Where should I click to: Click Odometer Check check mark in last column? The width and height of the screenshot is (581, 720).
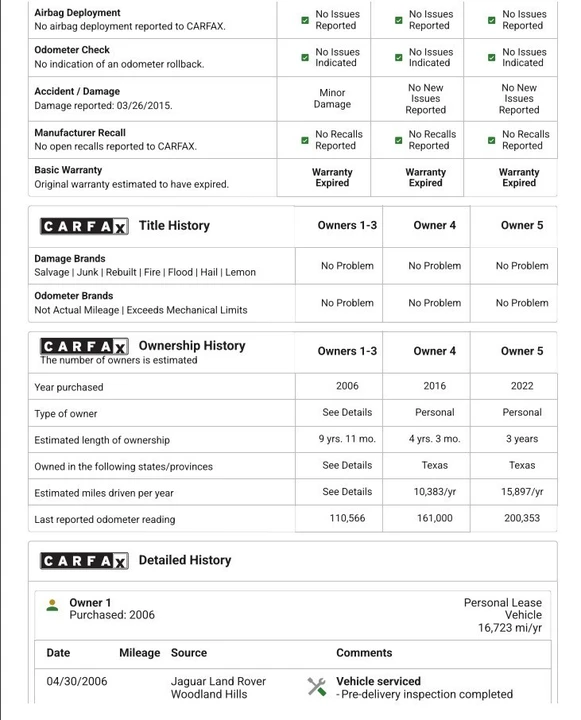point(491,57)
